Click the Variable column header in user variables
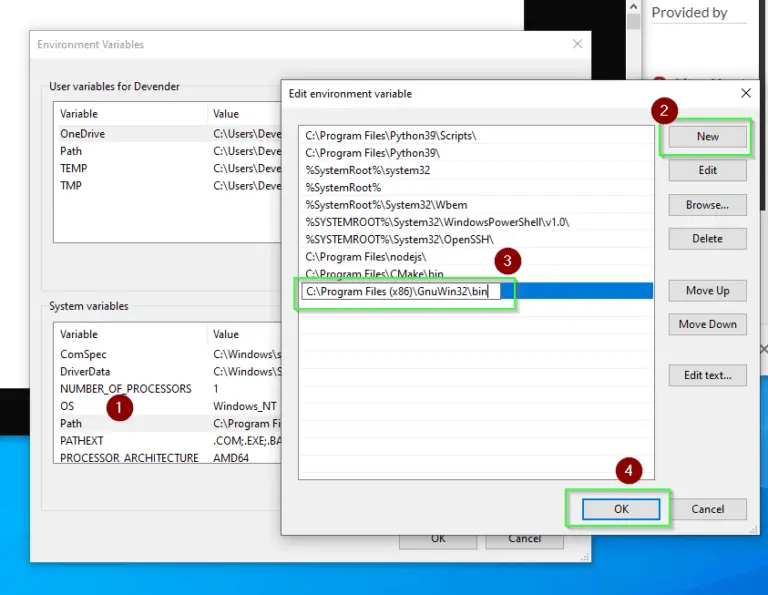 (x=130, y=114)
